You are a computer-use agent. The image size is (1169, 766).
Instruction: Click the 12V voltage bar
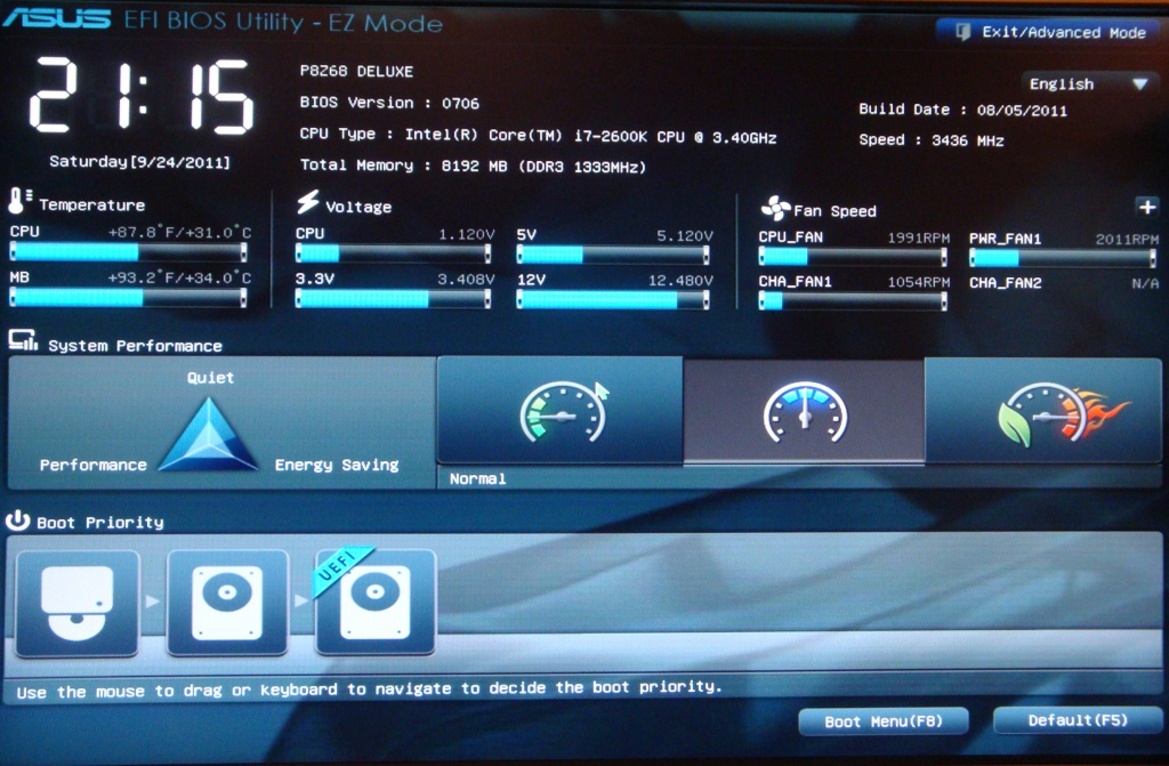(613, 300)
